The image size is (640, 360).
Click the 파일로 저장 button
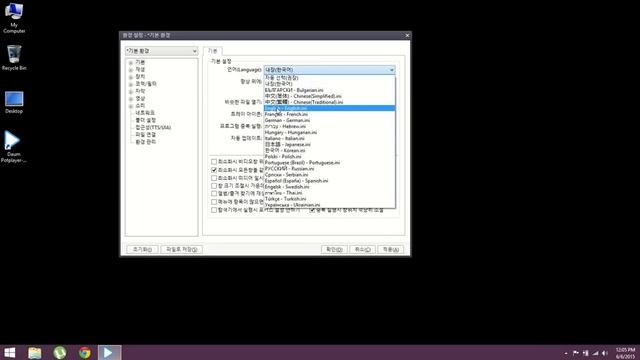[x=181, y=249]
